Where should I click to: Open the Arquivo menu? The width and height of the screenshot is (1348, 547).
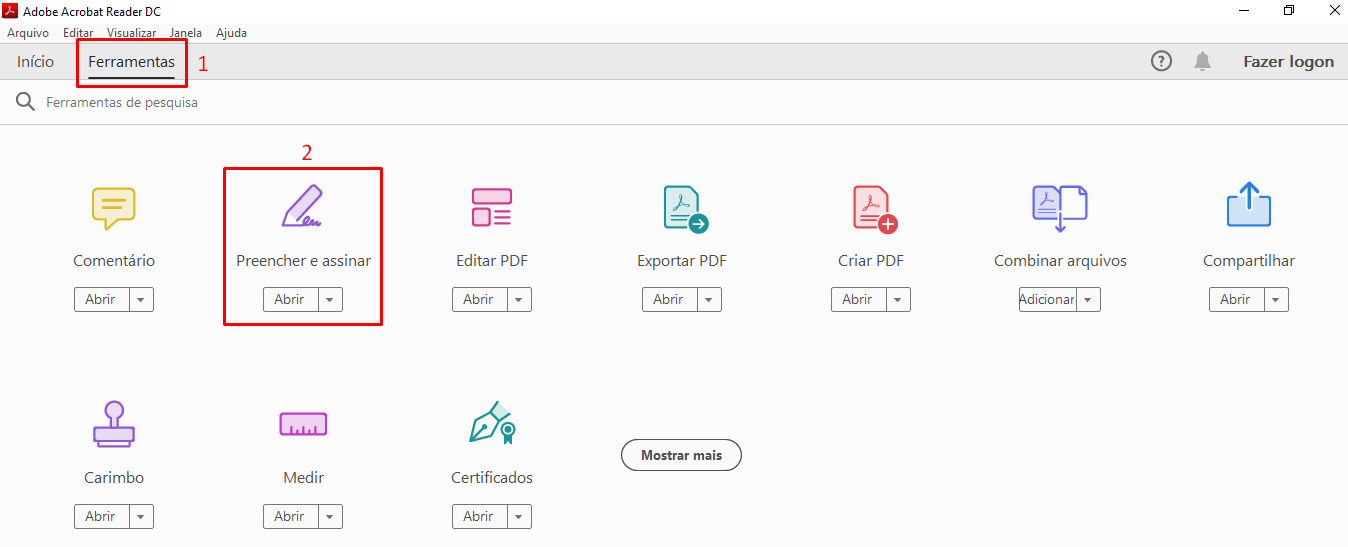(28, 33)
